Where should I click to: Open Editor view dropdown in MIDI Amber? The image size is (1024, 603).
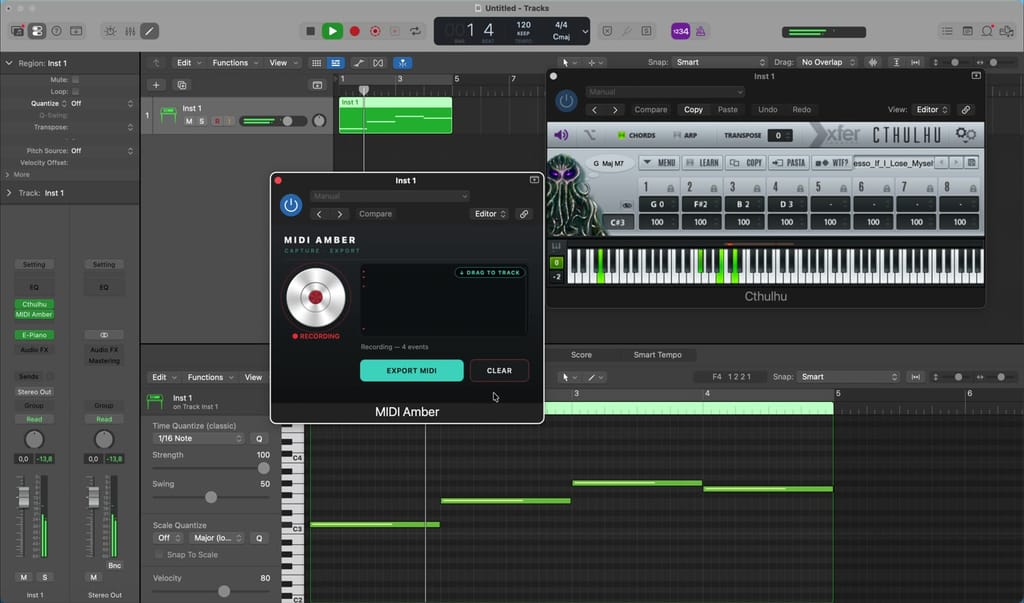[490, 214]
